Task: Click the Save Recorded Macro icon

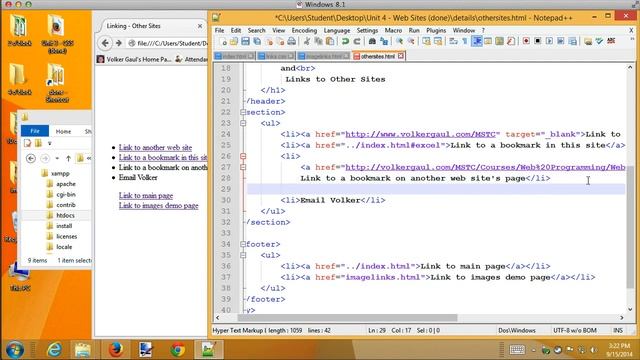Action: (572, 41)
